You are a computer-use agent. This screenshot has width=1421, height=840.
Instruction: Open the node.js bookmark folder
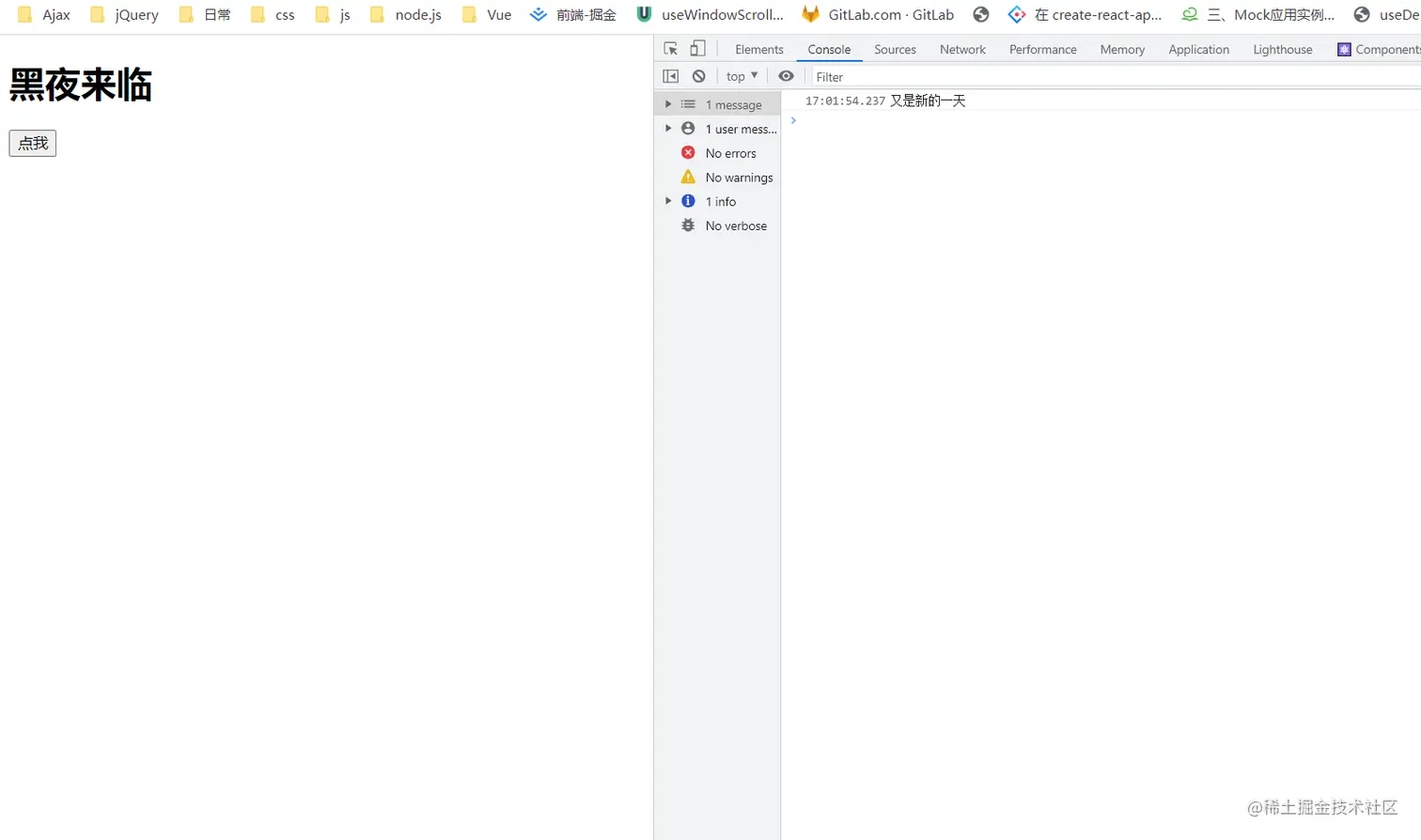point(405,15)
